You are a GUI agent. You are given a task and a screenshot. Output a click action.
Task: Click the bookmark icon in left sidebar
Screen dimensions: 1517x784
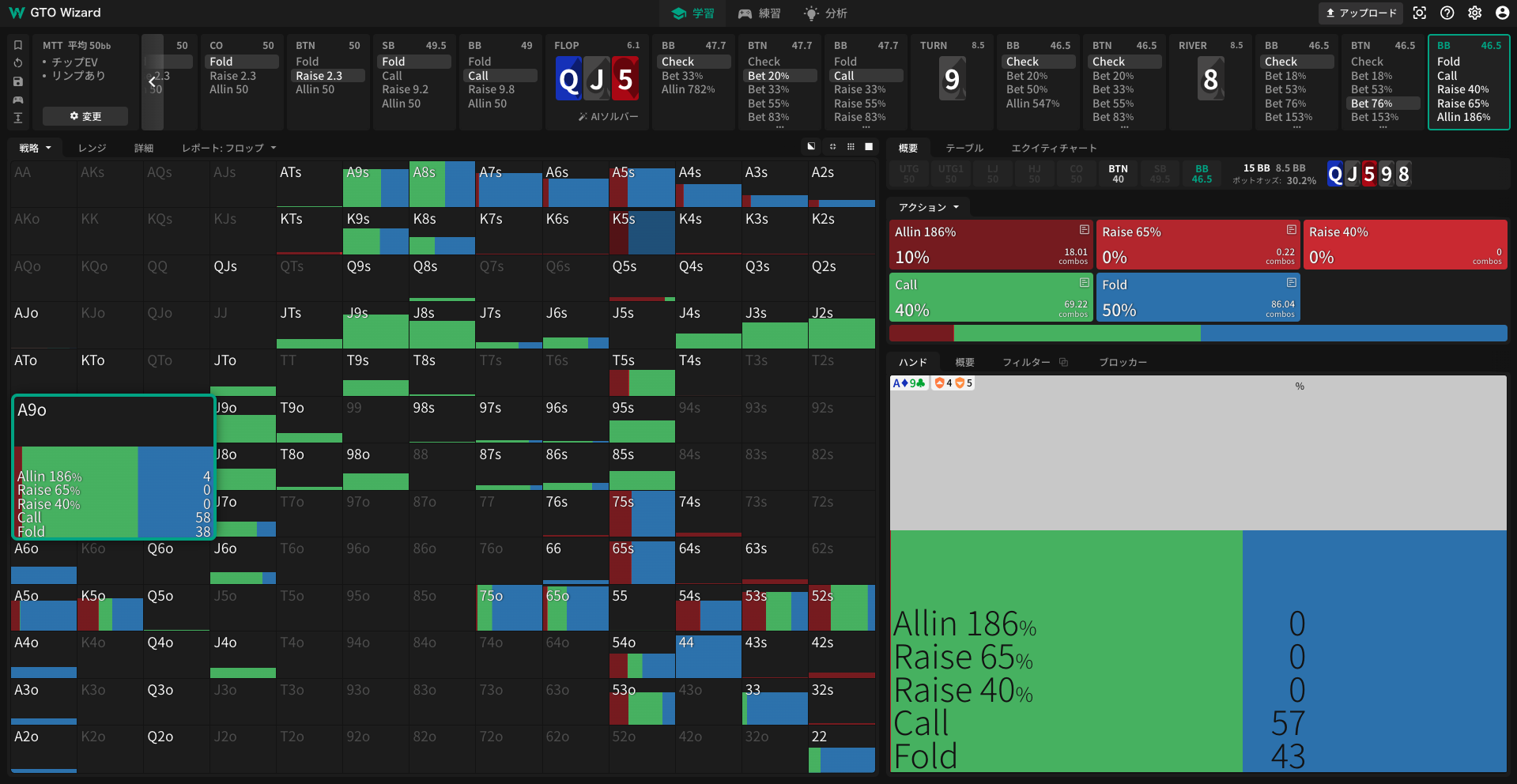(x=18, y=46)
